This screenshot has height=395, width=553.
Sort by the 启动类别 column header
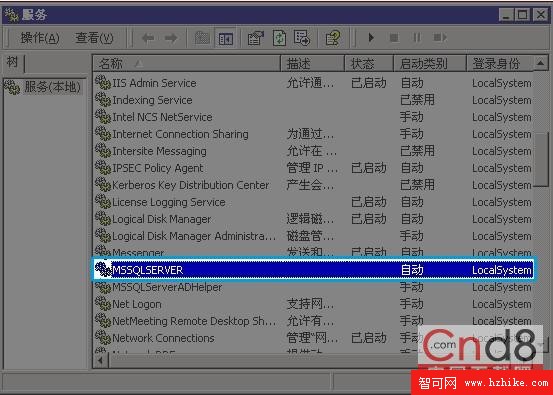point(430,63)
